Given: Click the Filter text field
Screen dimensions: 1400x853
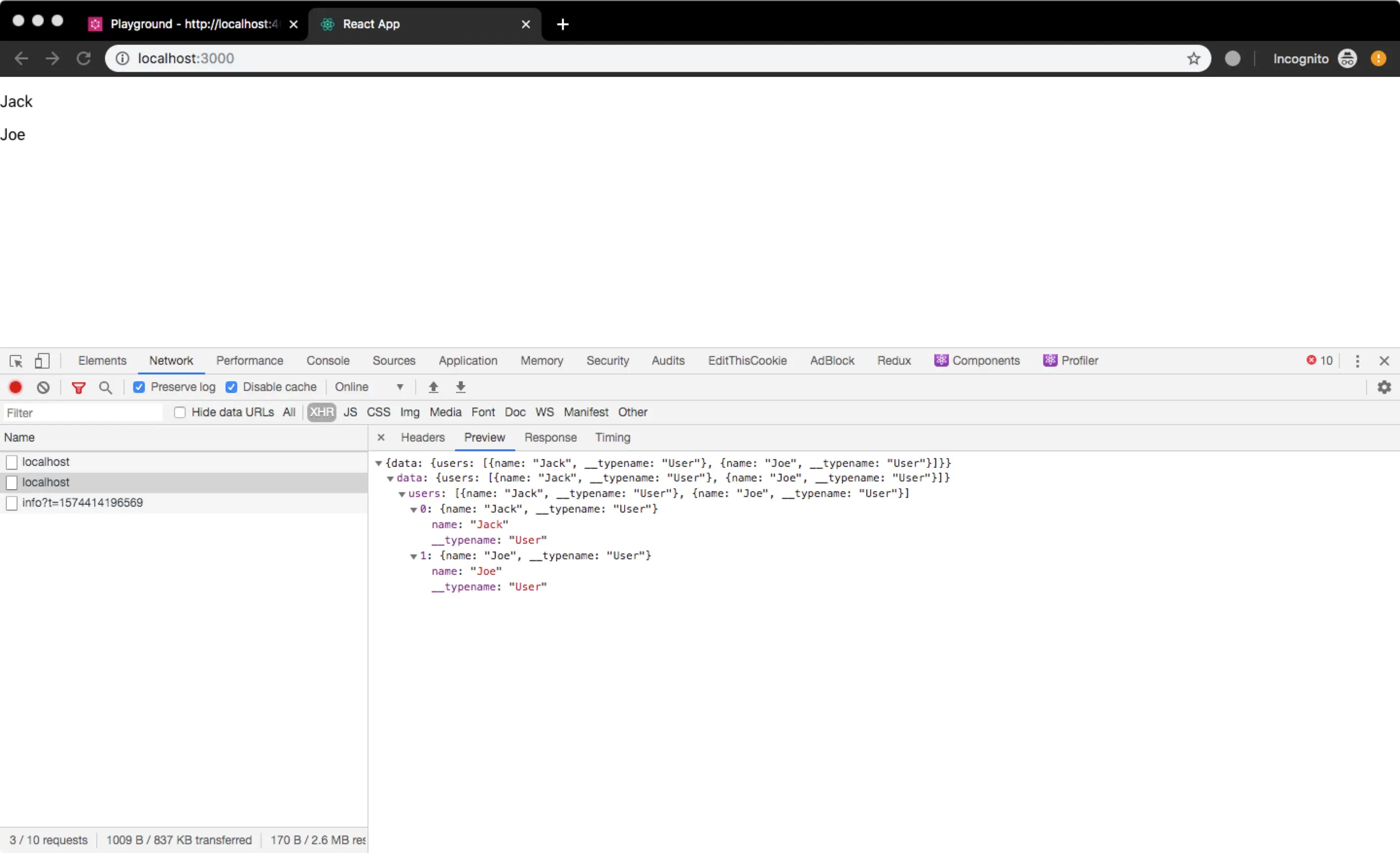Looking at the screenshot, I should point(82,413).
